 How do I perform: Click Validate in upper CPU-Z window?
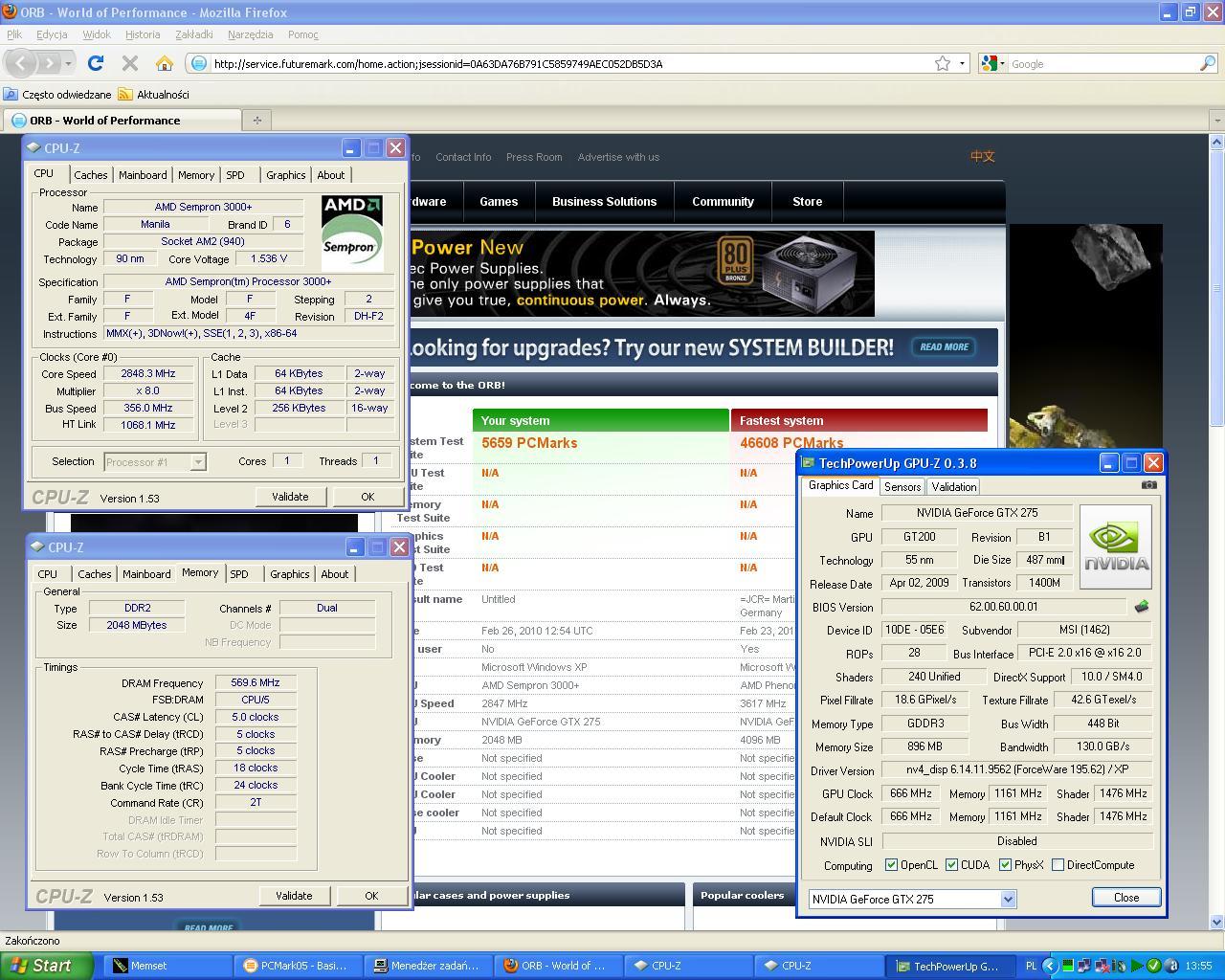(x=290, y=497)
